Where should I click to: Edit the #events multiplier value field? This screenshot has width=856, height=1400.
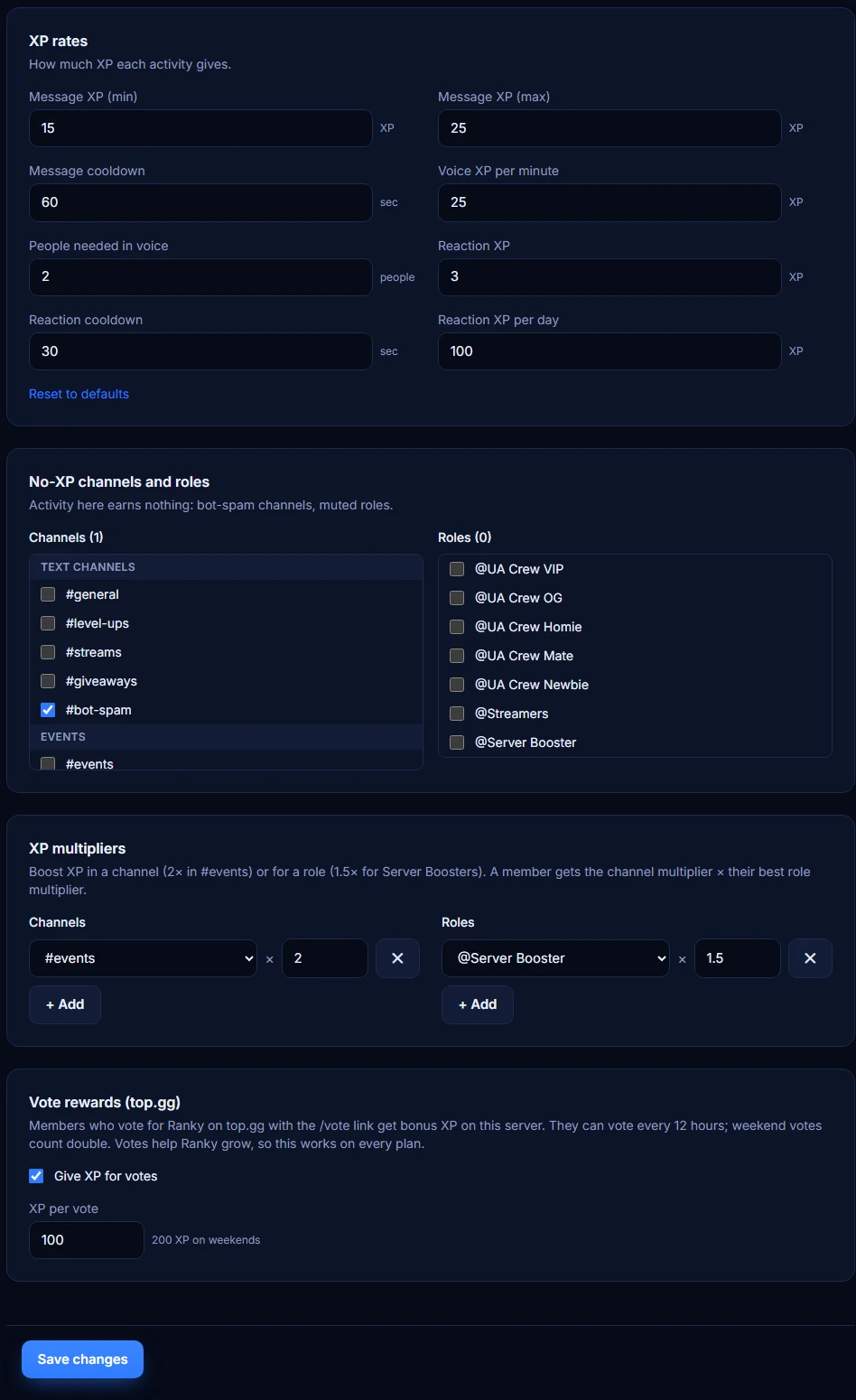[x=325, y=958]
